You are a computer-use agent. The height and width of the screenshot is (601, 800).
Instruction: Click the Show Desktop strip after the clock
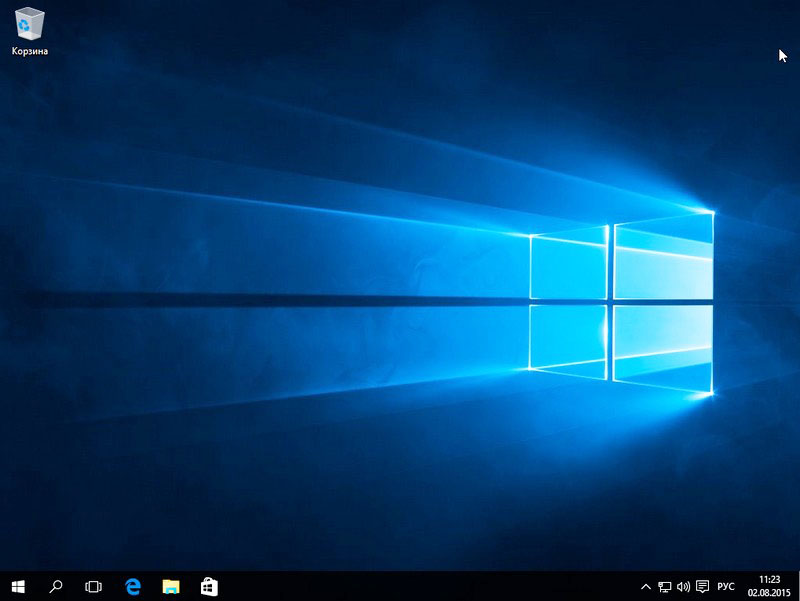pyautogui.click(x=797, y=586)
